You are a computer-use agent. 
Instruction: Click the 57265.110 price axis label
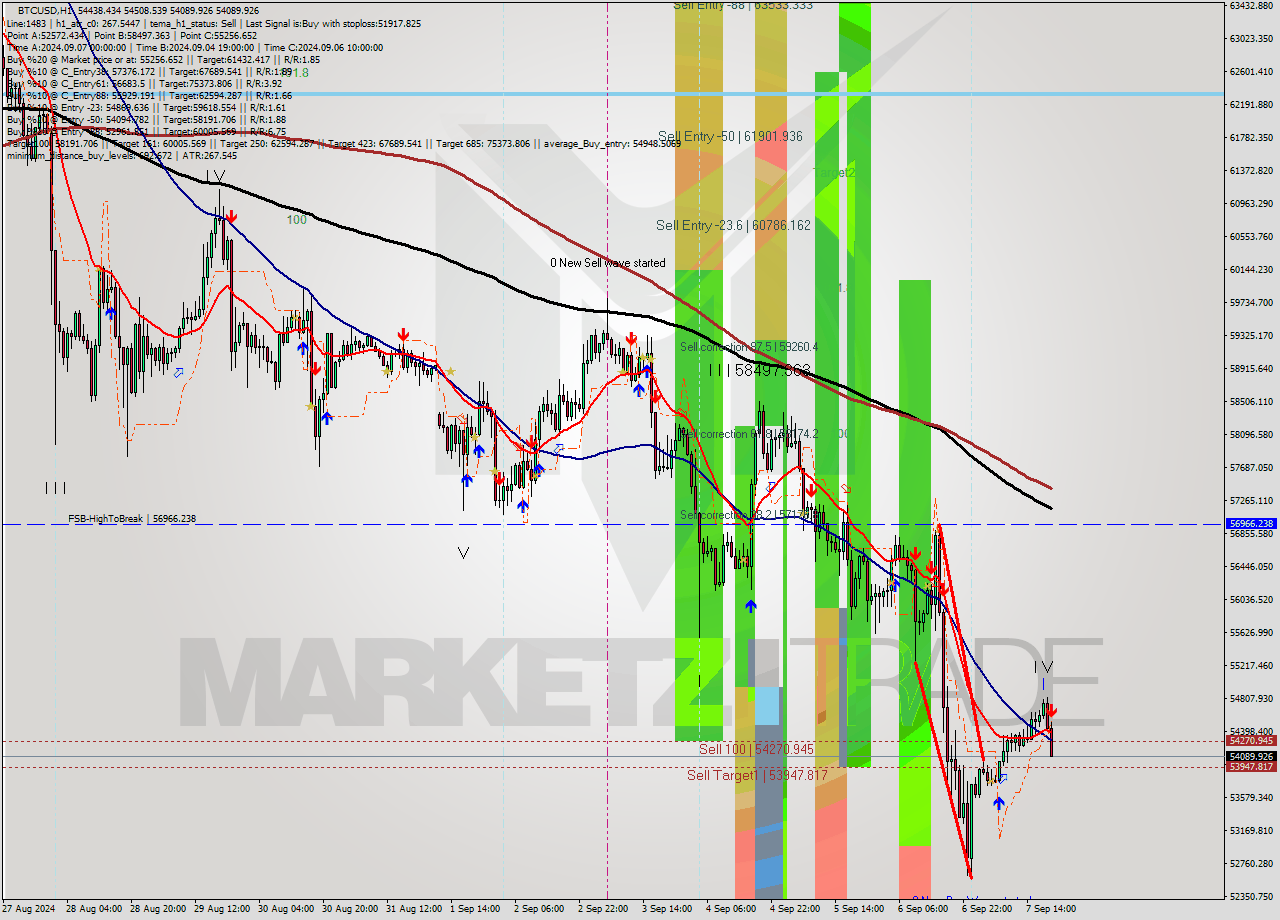pos(1252,500)
